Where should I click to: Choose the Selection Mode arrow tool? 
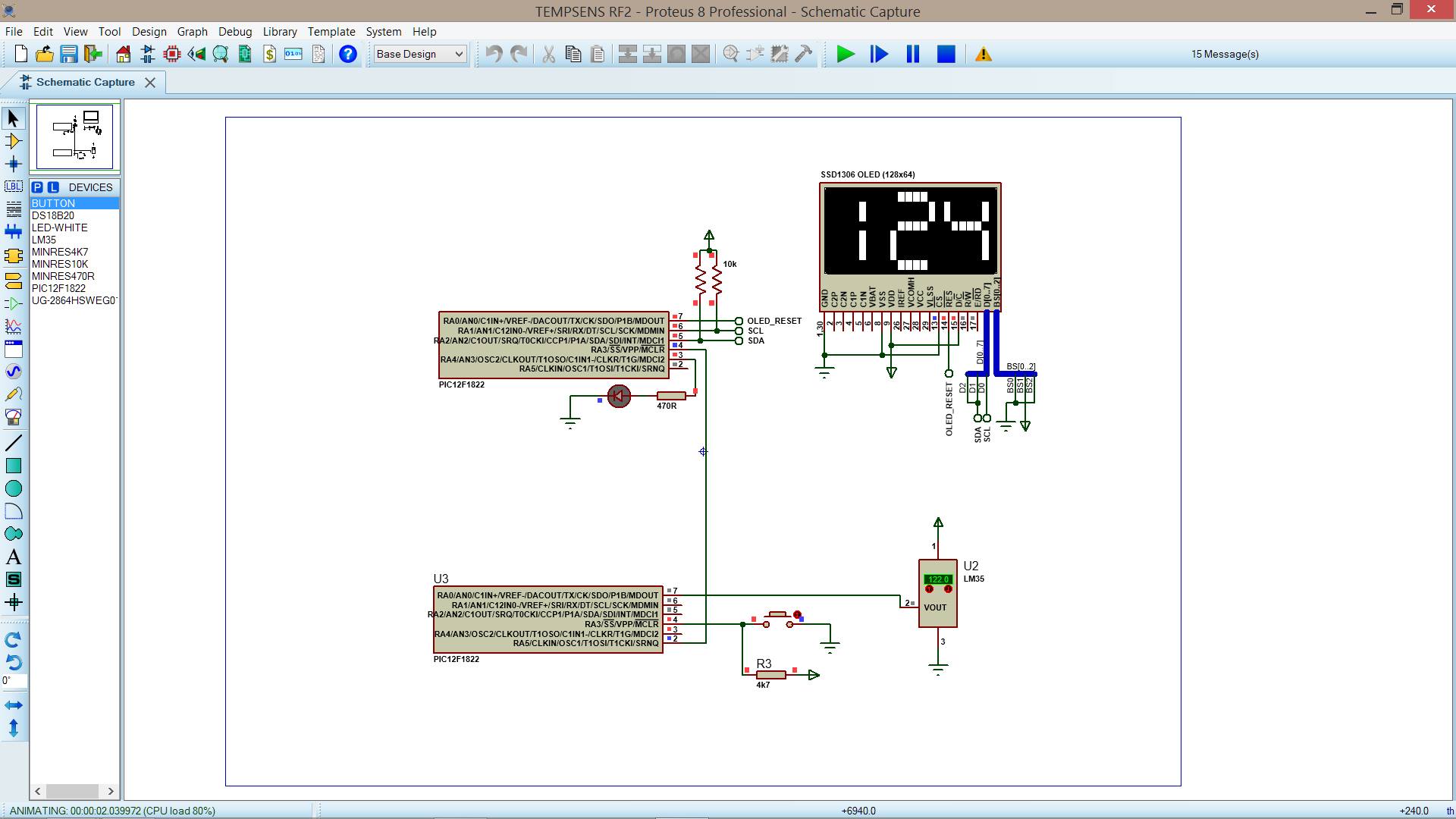click(x=14, y=118)
